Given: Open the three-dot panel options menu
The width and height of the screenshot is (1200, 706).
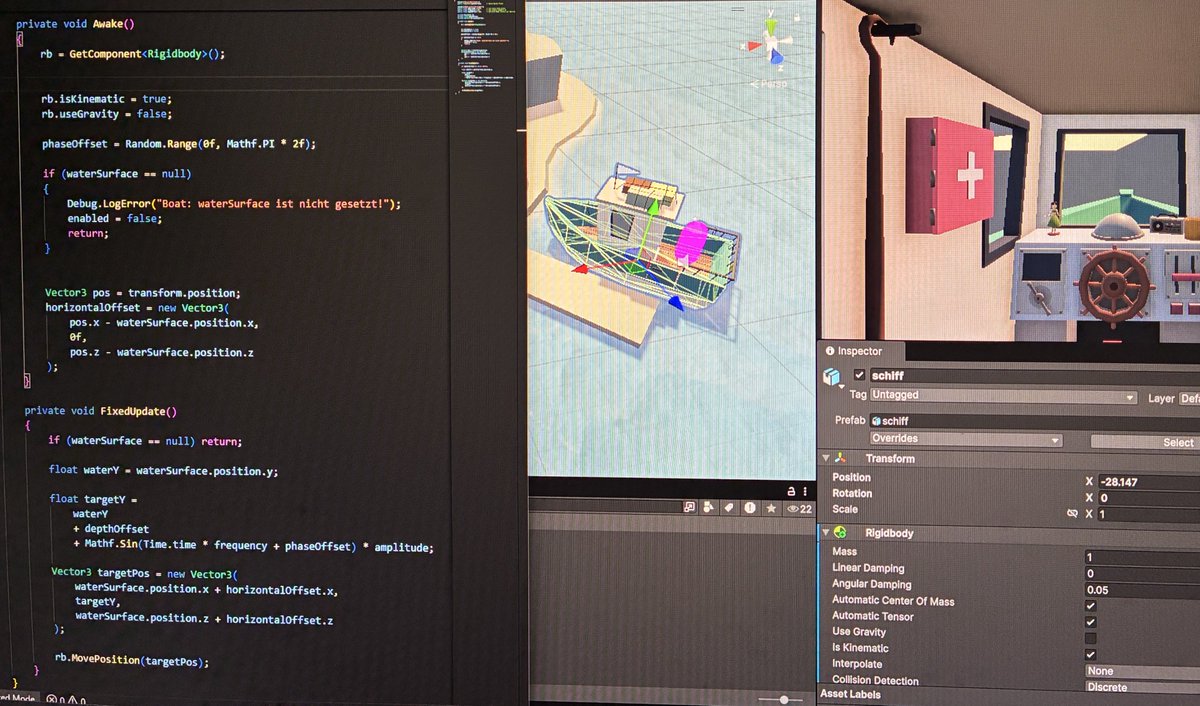Looking at the screenshot, I should 806,492.
